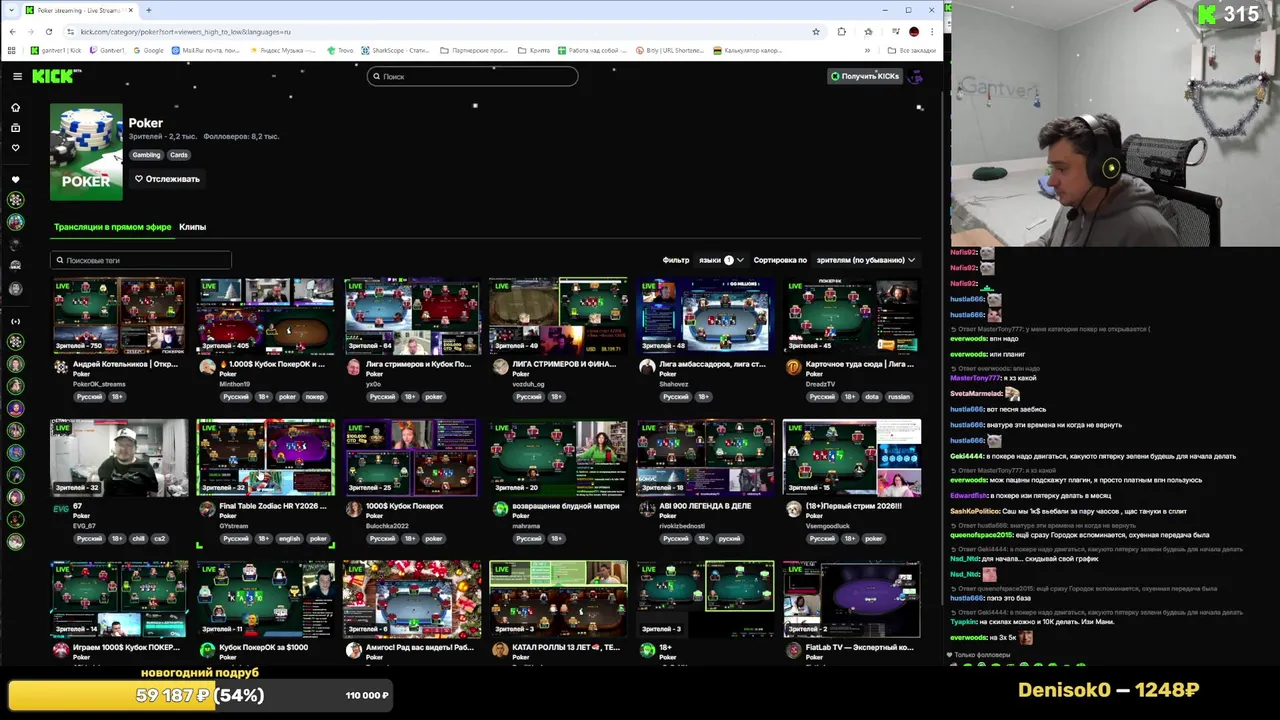Open PokerOK_streams channel avatar
1280x720 pixels.
[x=61, y=367]
